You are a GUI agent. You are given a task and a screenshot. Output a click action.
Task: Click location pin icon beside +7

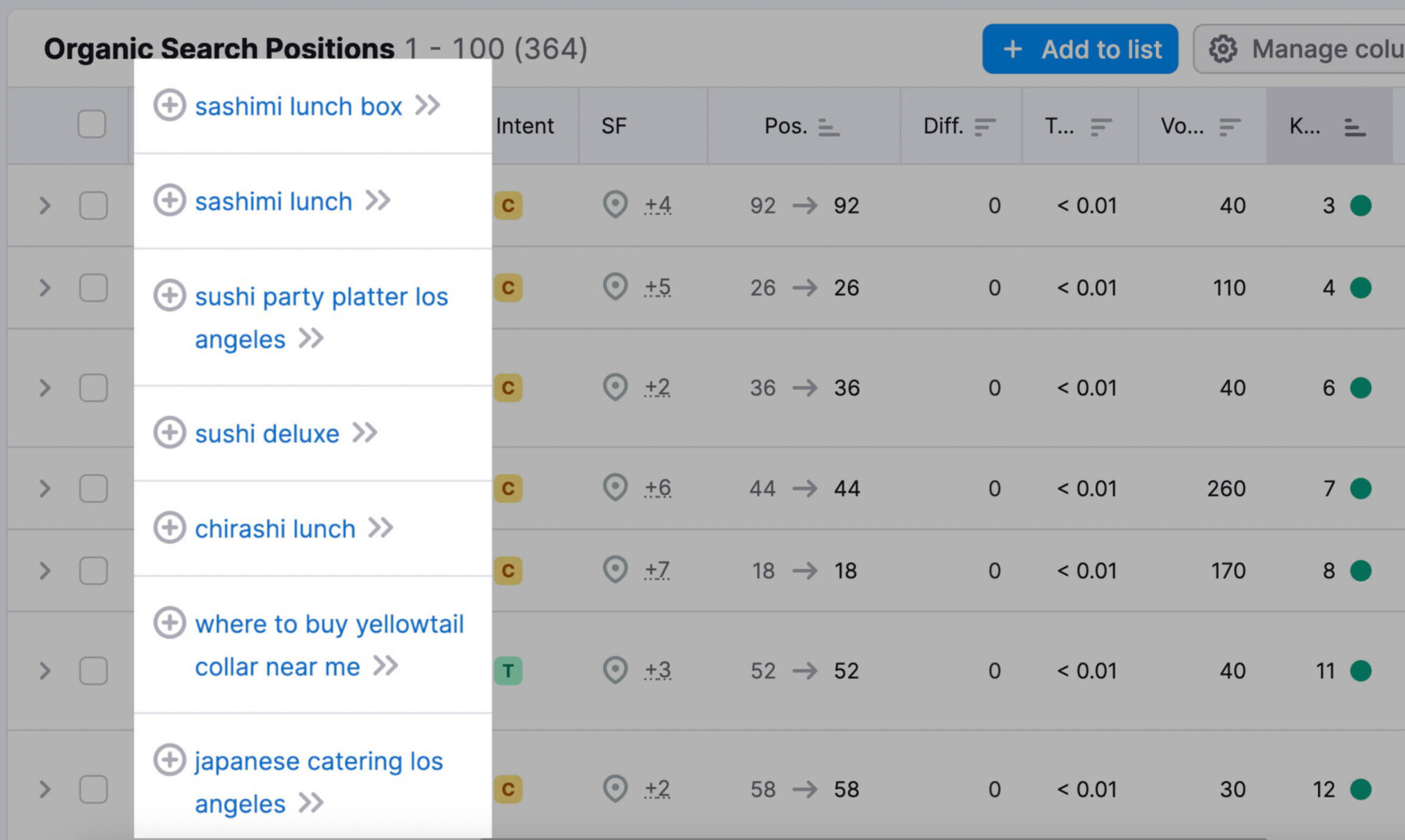(615, 570)
